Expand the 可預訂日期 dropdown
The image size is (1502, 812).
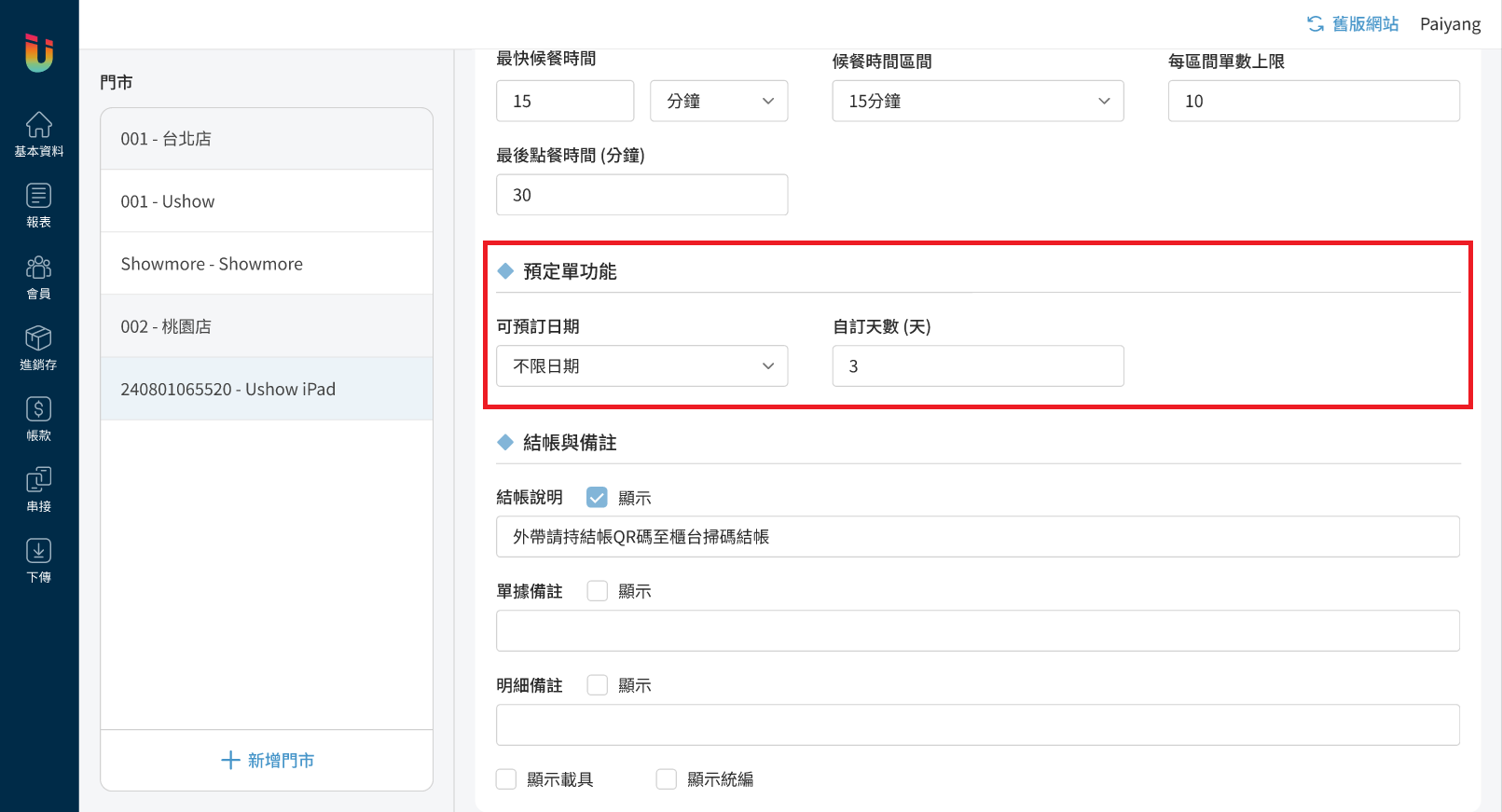point(641,366)
